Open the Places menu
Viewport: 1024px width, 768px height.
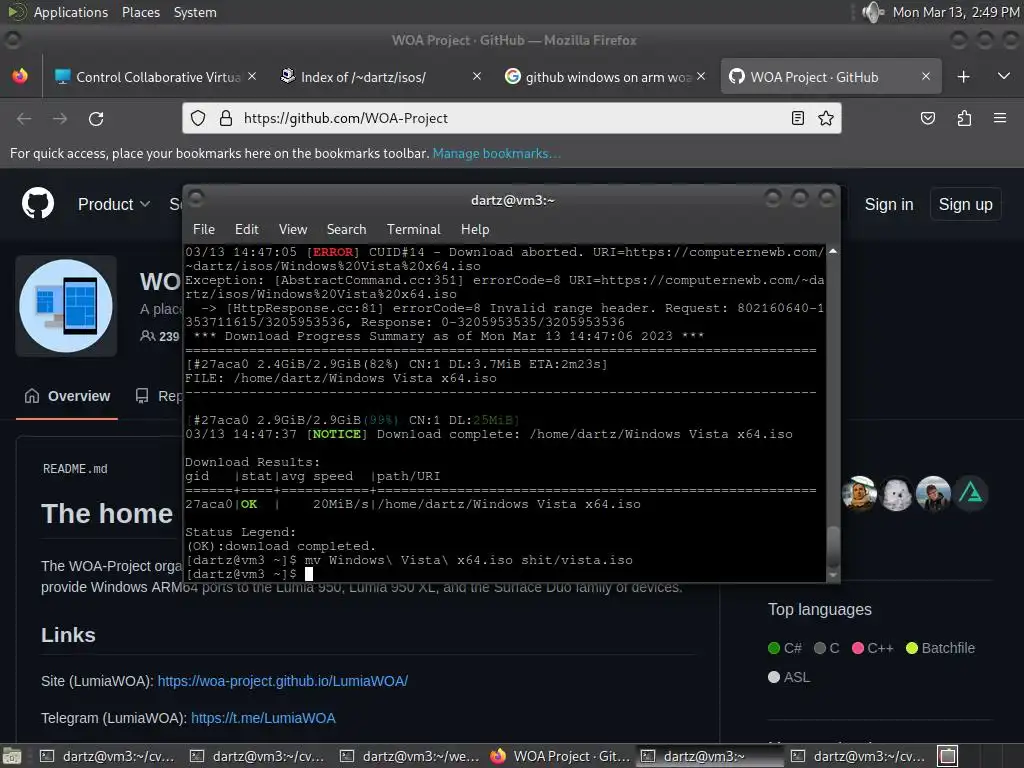click(x=141, y=12)
